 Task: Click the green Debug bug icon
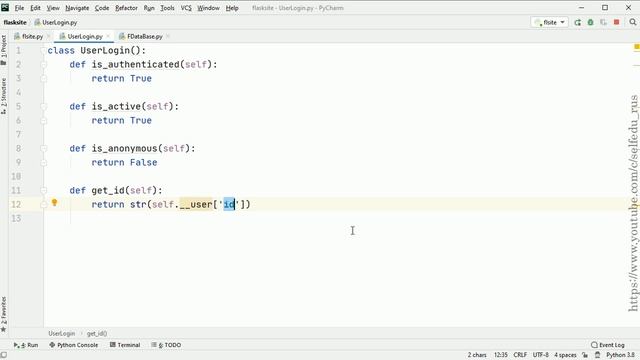591,22
